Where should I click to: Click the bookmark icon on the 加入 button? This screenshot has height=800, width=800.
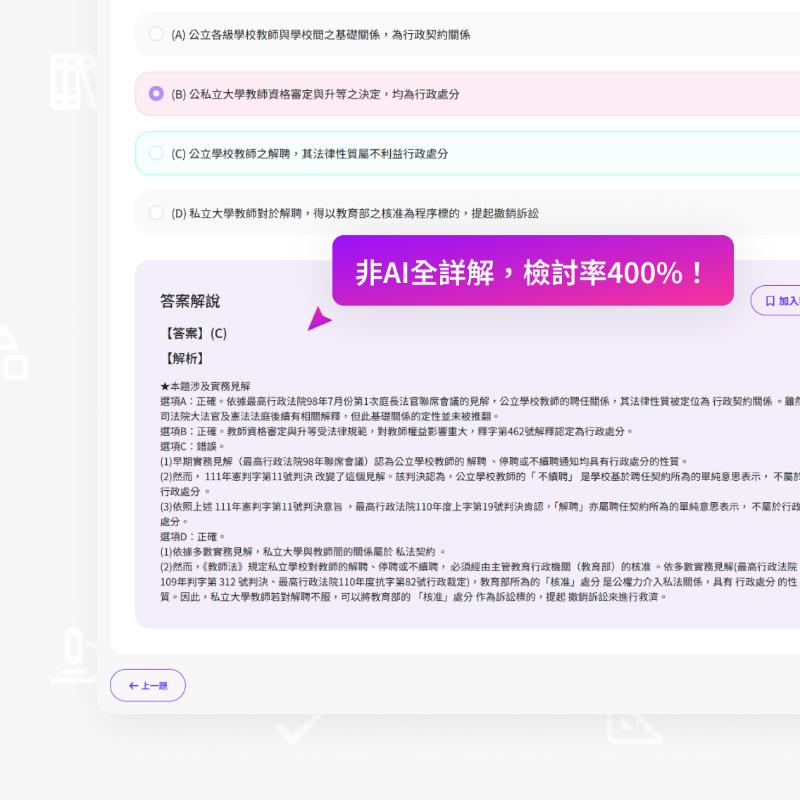tap(770, 300)
